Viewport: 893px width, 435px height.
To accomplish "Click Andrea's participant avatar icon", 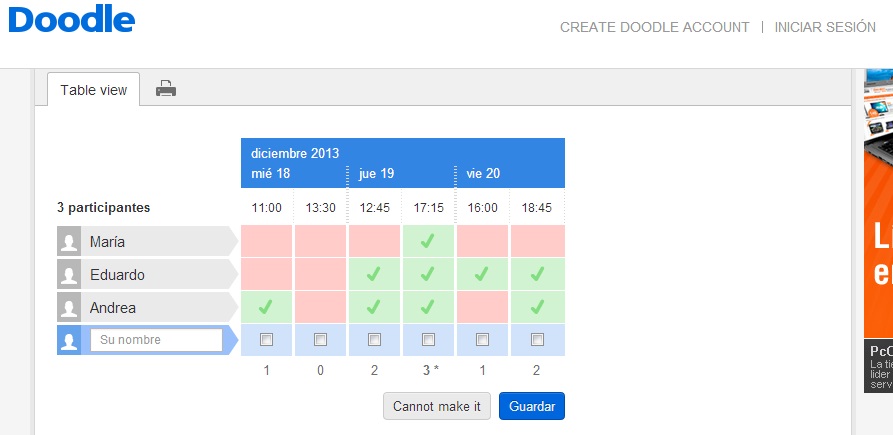I will pyautogui.click(x=69, y=307).
